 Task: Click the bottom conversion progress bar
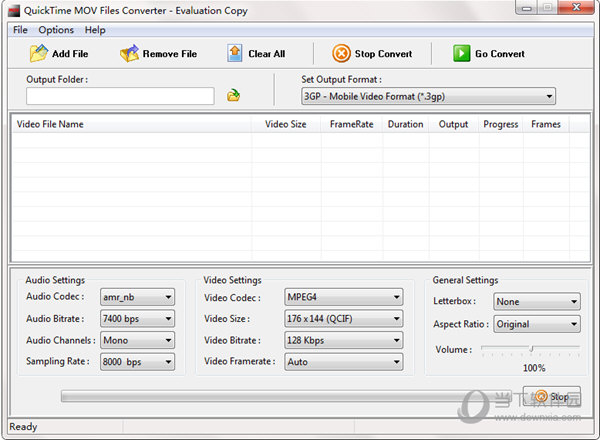coord(286,396)
